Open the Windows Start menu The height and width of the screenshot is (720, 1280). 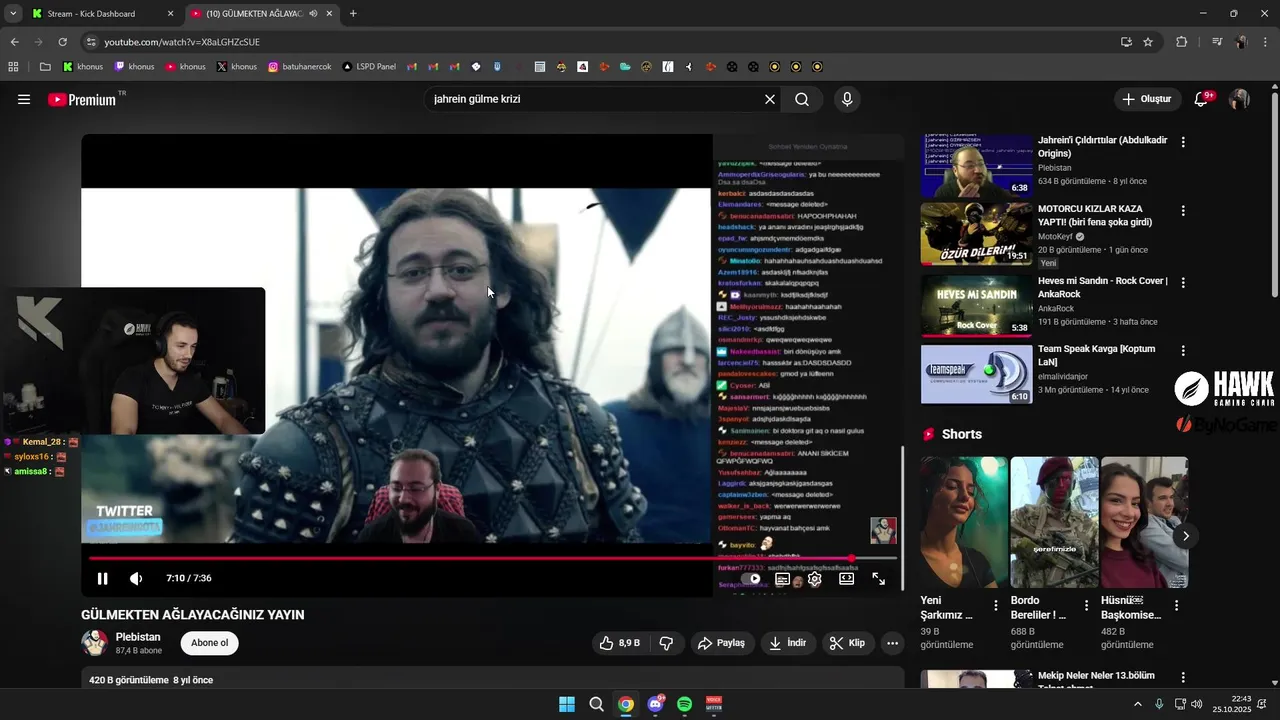tap(567, 704)
